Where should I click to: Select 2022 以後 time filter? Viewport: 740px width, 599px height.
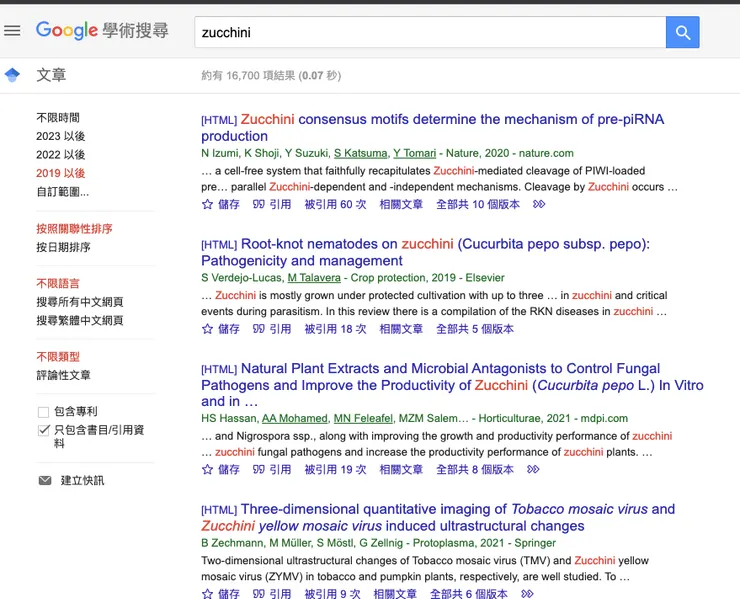(61, 155)
